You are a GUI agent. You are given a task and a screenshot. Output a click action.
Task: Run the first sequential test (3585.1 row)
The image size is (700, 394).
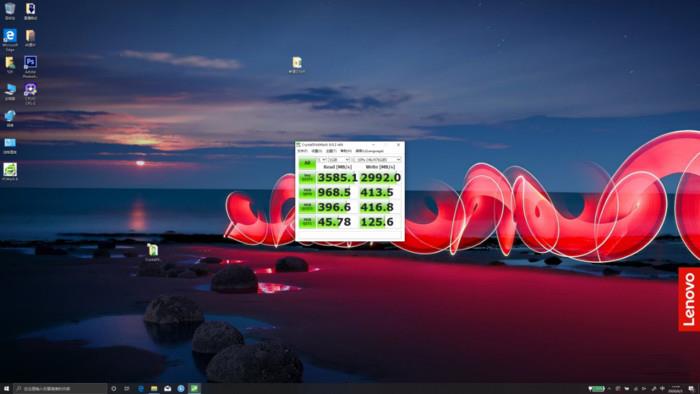pyautogui.click(x=307, y=178)
